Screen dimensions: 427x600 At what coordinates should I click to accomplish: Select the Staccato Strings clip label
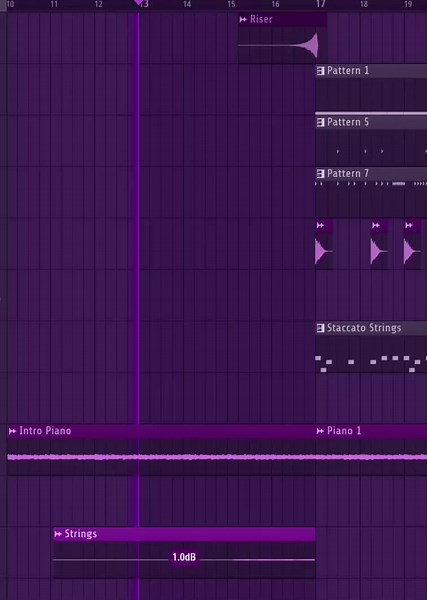point(364,328)
